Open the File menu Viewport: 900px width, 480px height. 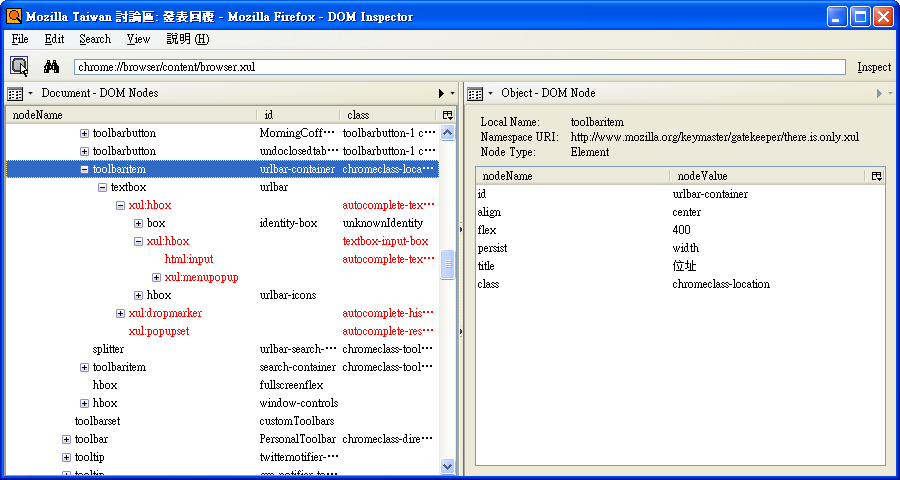(x=20, y=39)
